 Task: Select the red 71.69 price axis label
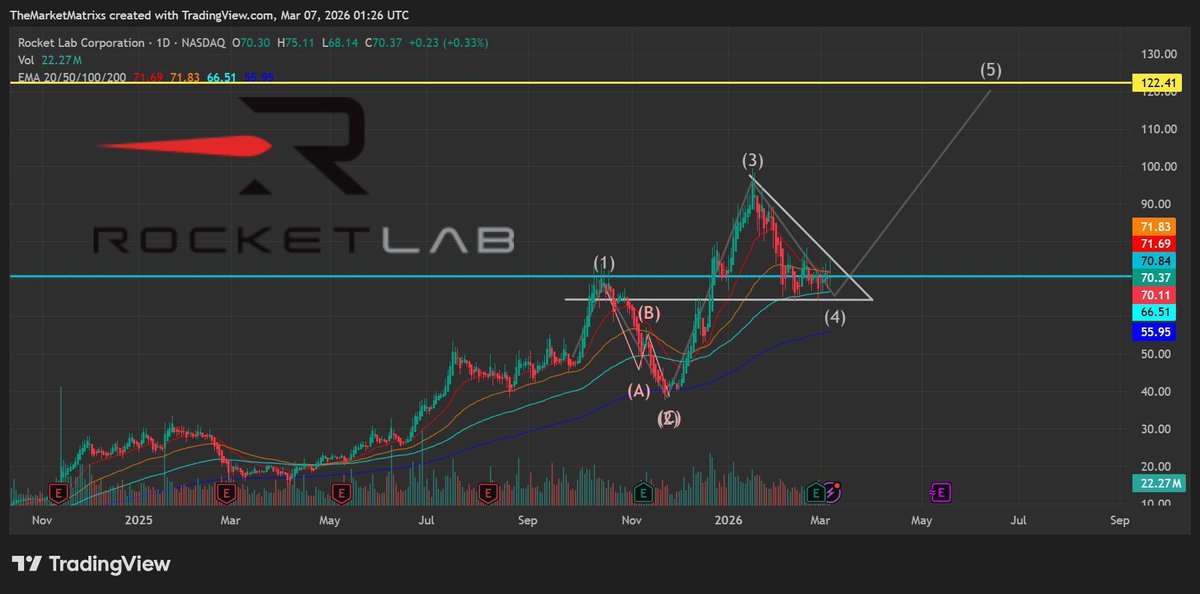[x=1154, y=244]
